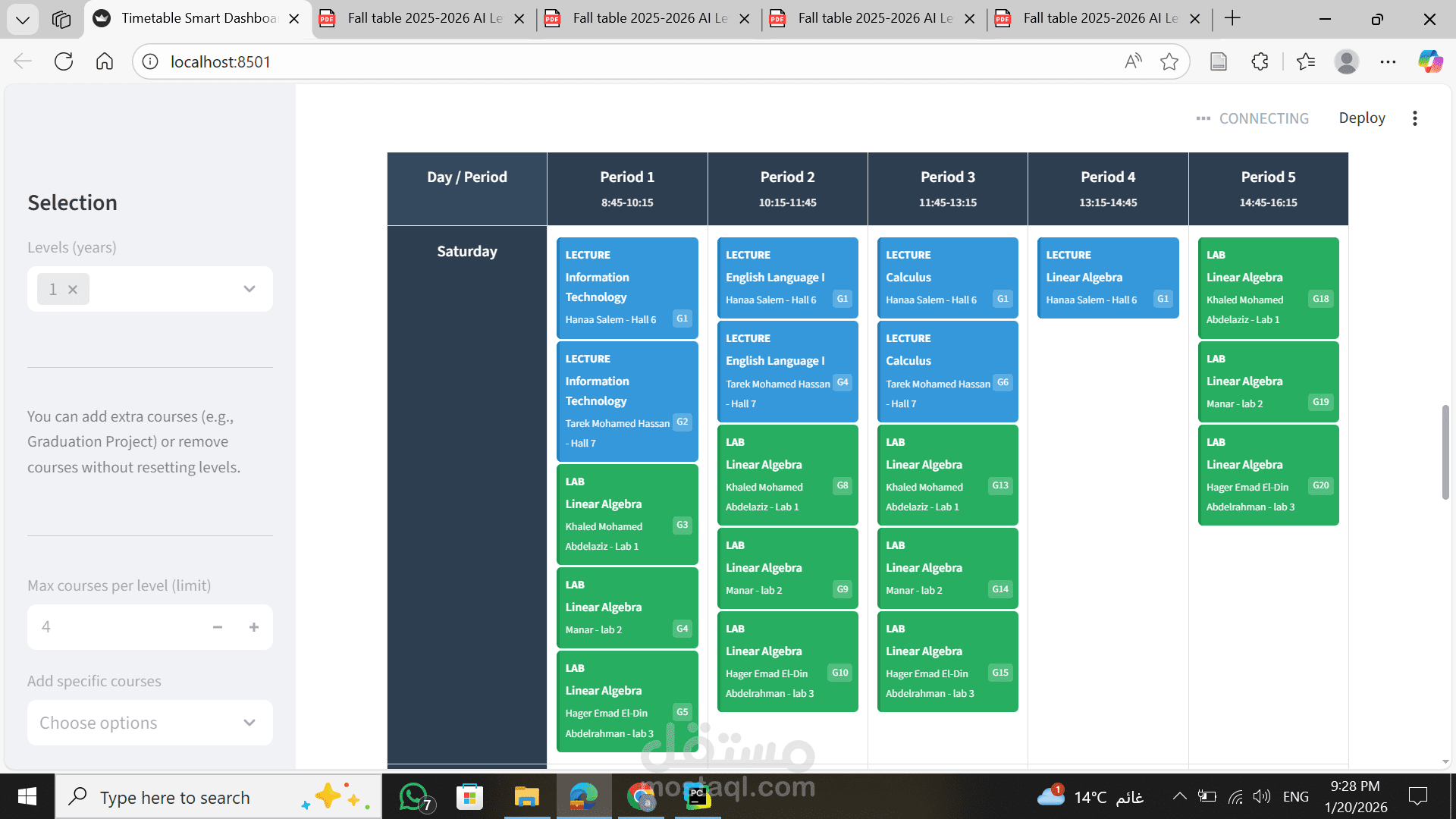Expand the Levels (years) dropdown
The height and width of the screenshot is (819, 1456).
click(249, 289)
